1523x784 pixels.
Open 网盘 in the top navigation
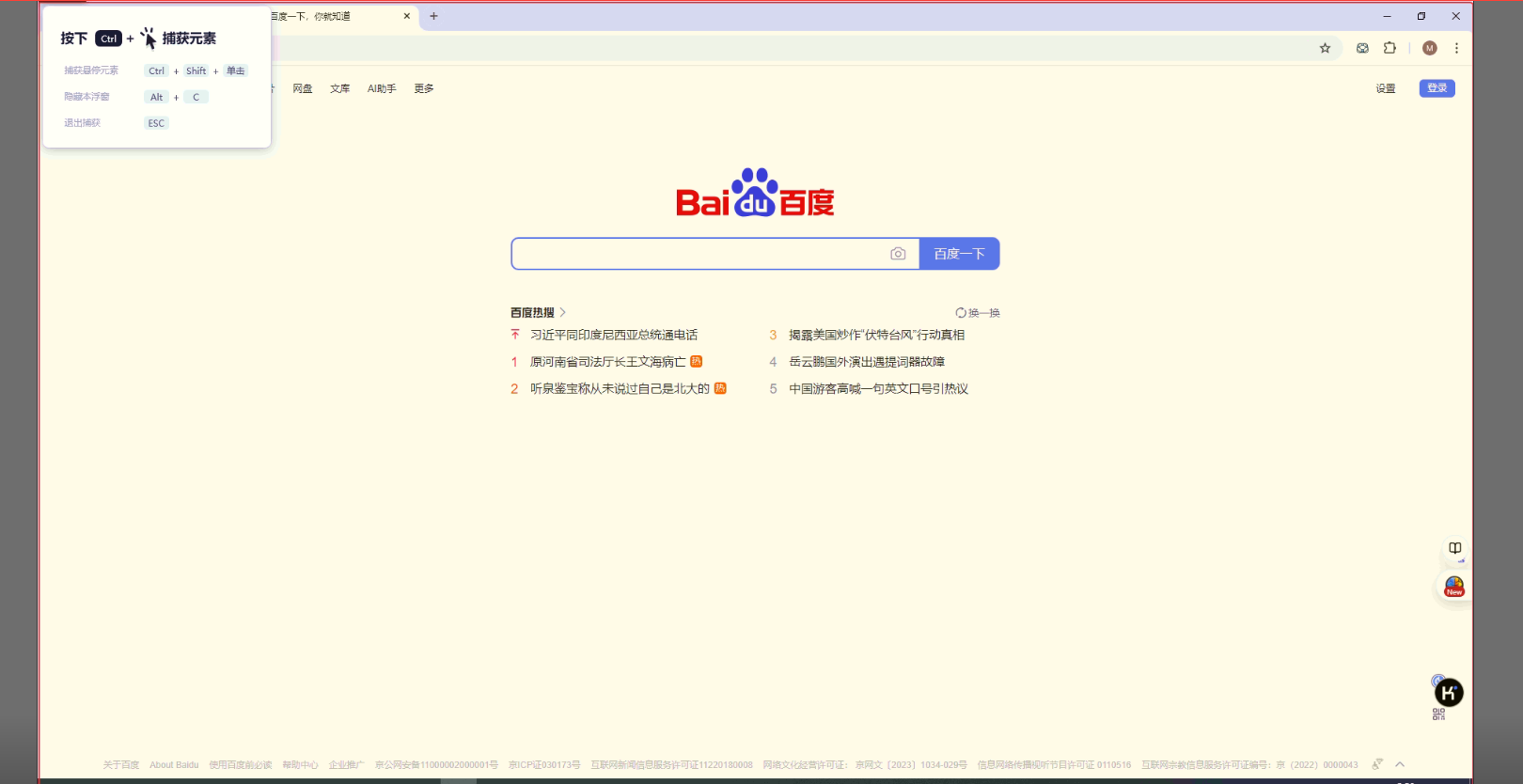[303, 88]
